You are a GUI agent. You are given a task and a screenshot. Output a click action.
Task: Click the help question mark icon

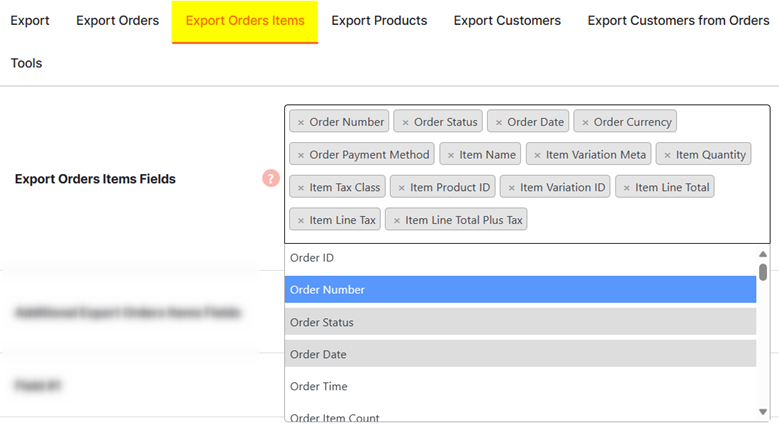coord(270,178)
